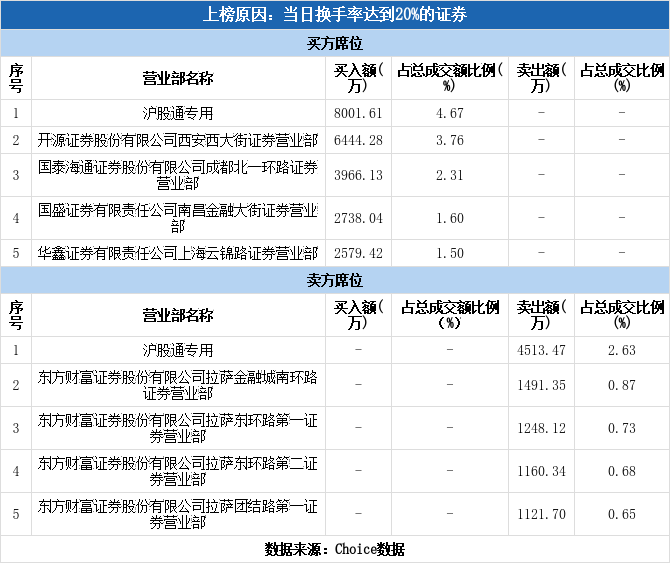
Task: Click the value 8001.61
Action: (x=358, y=113)
